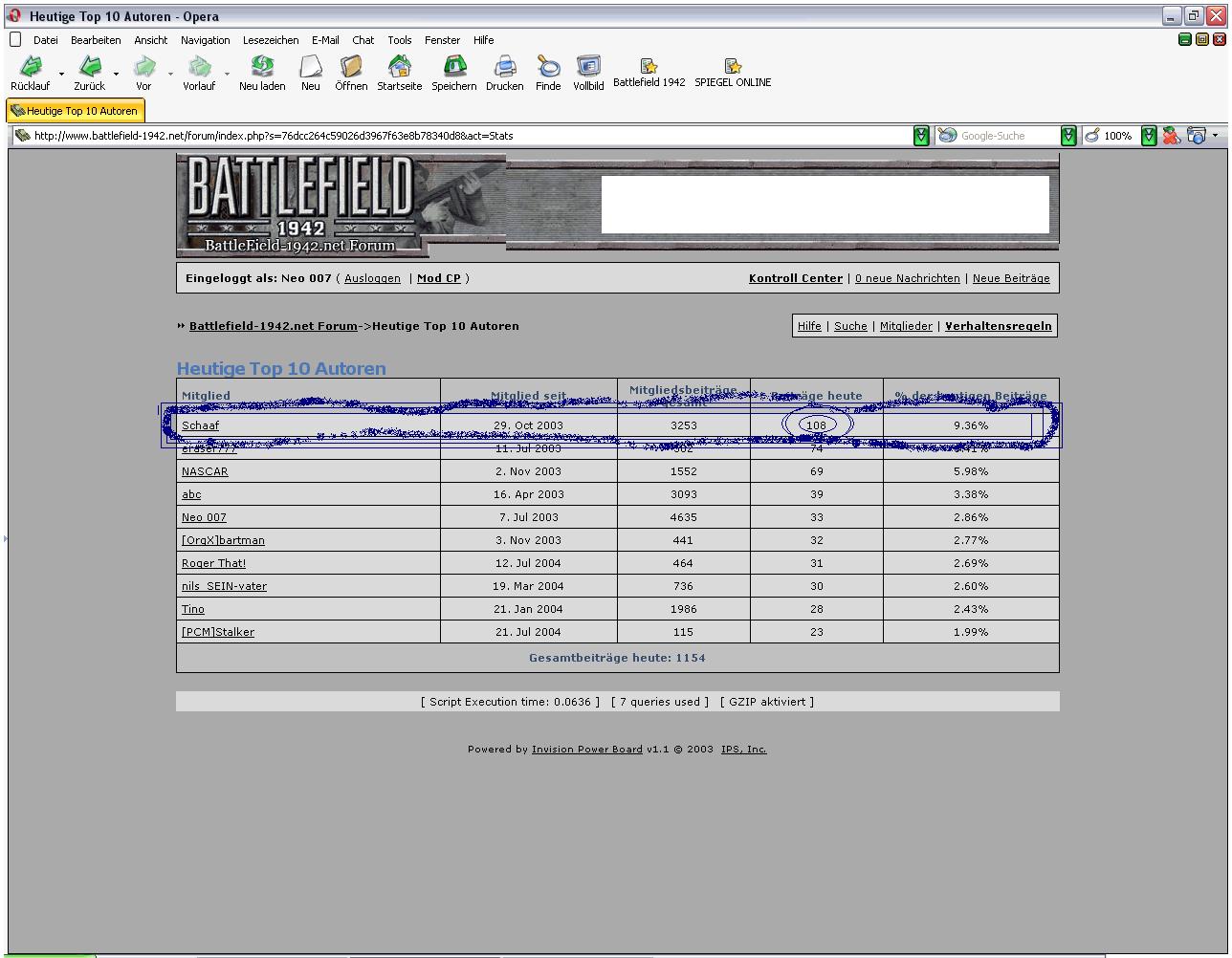Image resolution: width=1232 pixels, height=958 pixels.
Task: Click the Schaaf member link
Action: coord(201,425)
